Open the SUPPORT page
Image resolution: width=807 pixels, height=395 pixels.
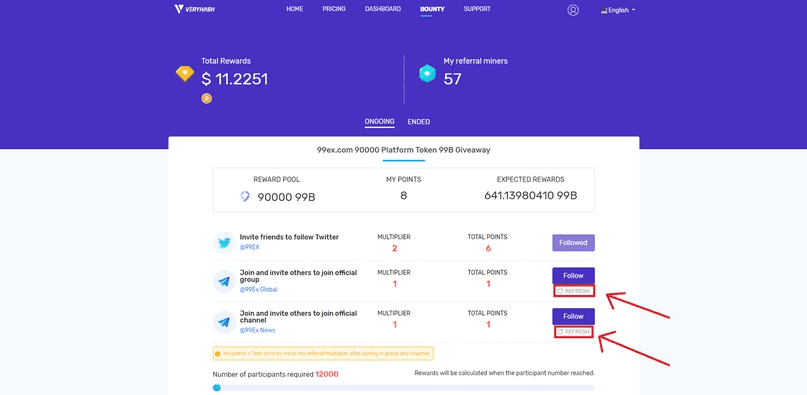477,9
